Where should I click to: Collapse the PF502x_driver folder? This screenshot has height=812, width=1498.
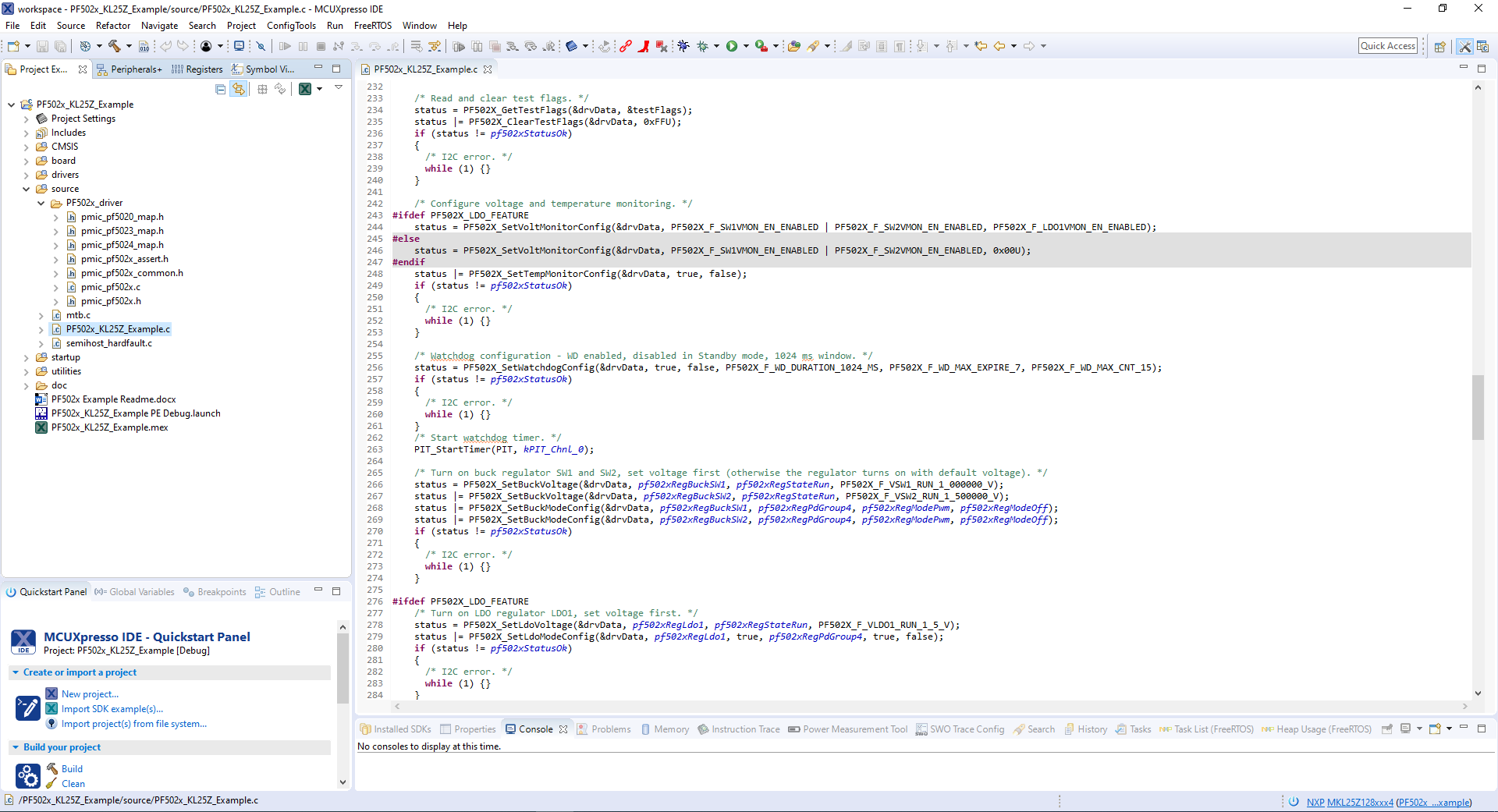click(41, 204)
